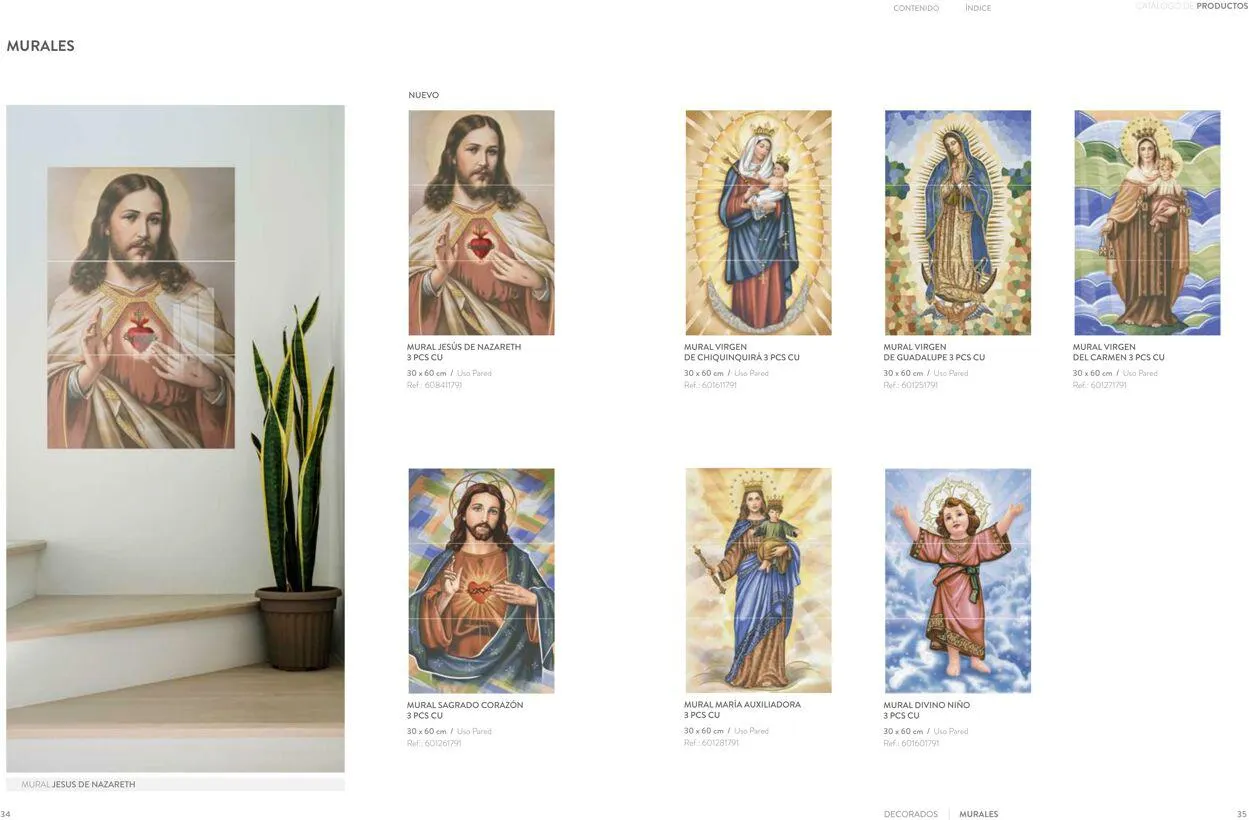This screenshot has height=820, width=1250.
Task: Select Mural Sagrado Corazón thumbnail
Action: [481, 581]
